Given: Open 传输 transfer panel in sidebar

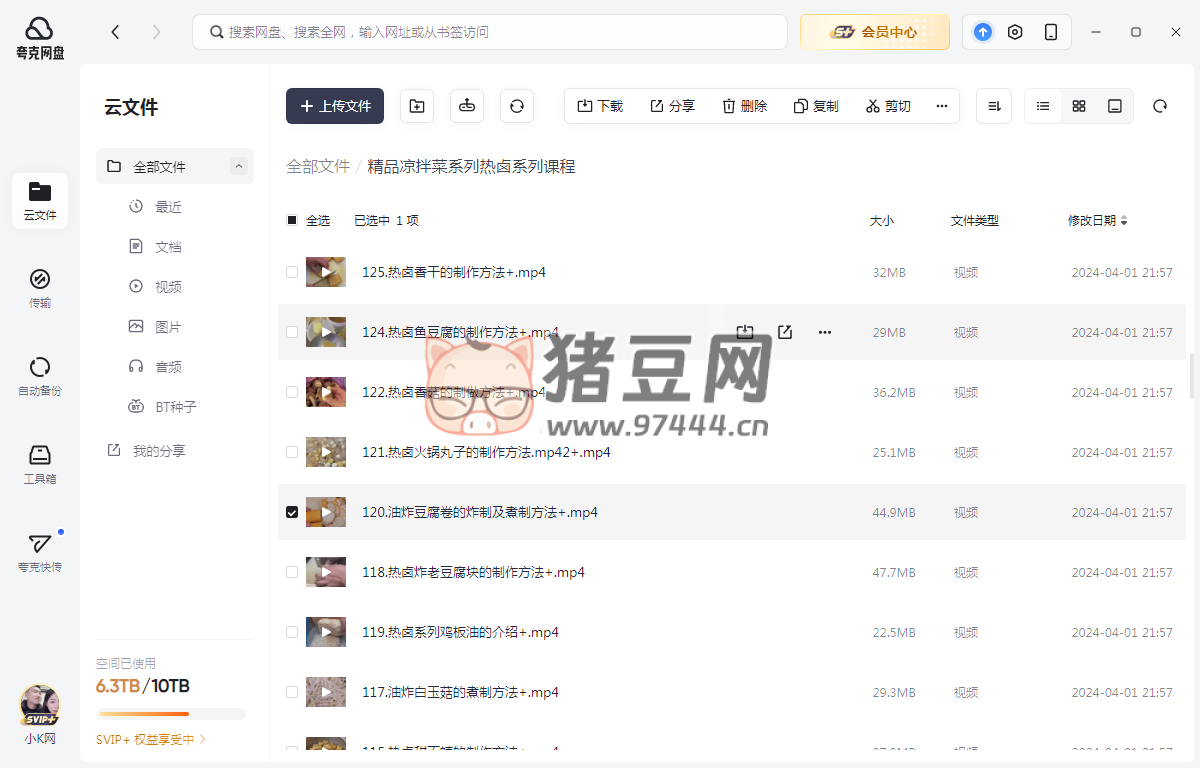Looking at the screenshot, I should [40, 287].
